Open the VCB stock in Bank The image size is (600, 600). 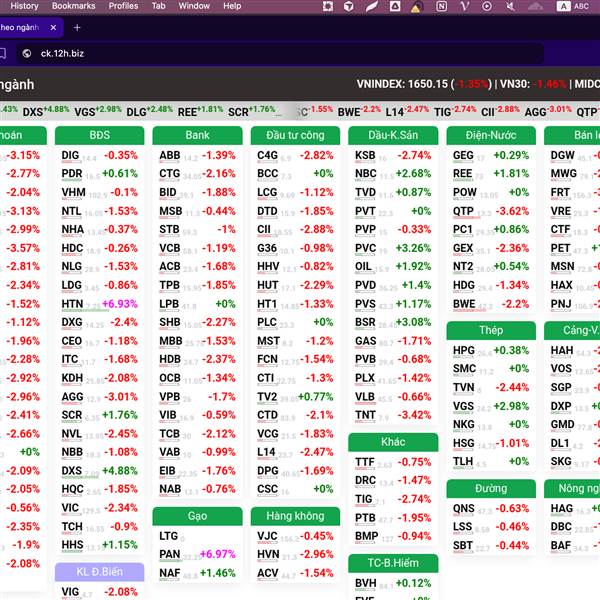(x=197, y=248)
